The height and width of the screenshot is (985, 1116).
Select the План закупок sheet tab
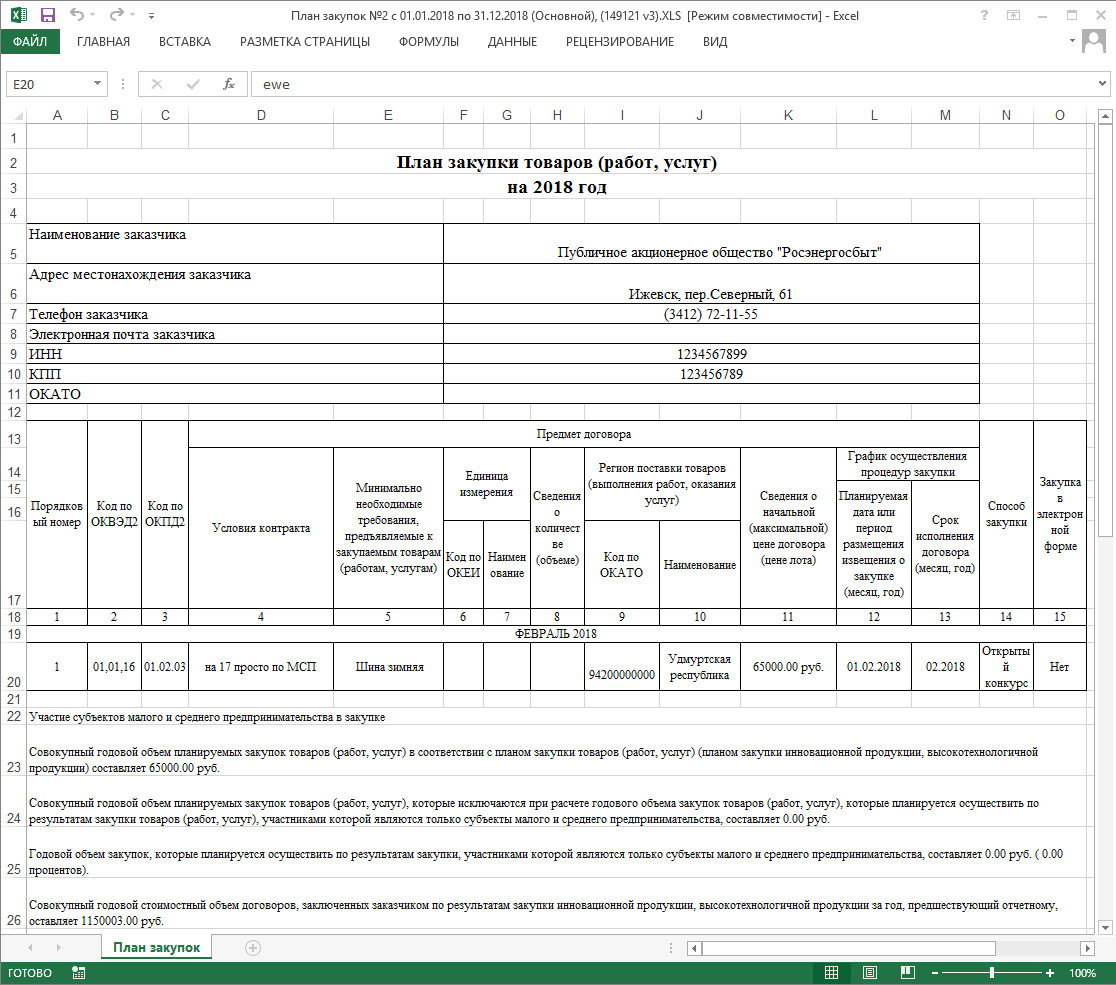(156, 947)
